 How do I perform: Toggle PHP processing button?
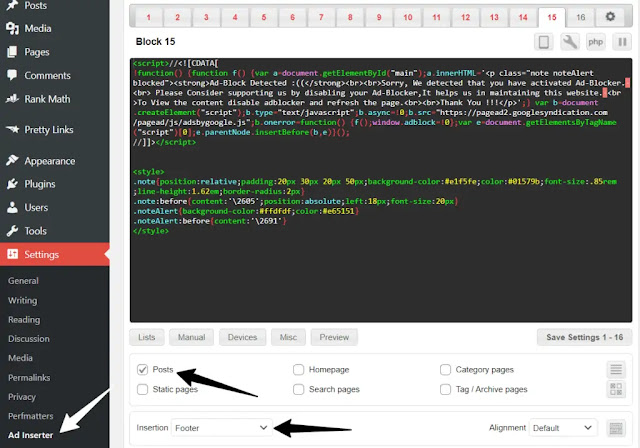[x=596, y=42]
